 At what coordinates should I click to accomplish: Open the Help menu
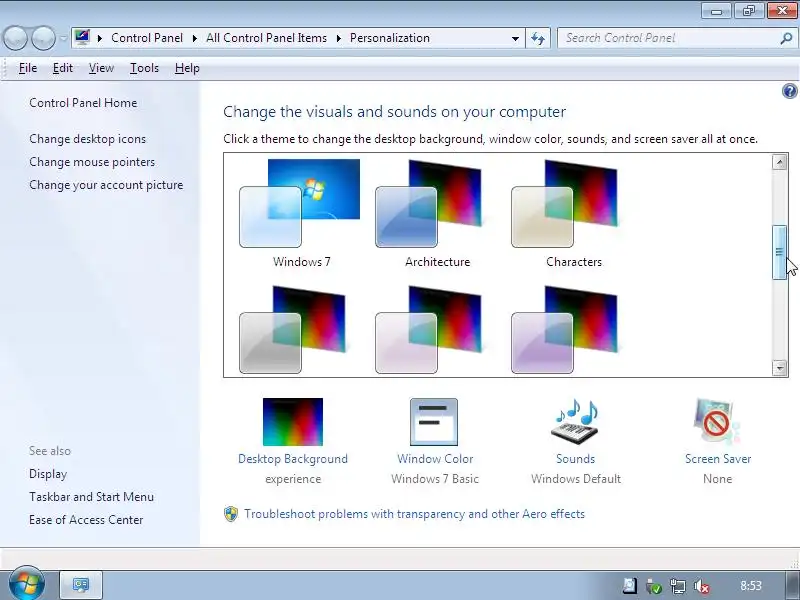(187, 68)
